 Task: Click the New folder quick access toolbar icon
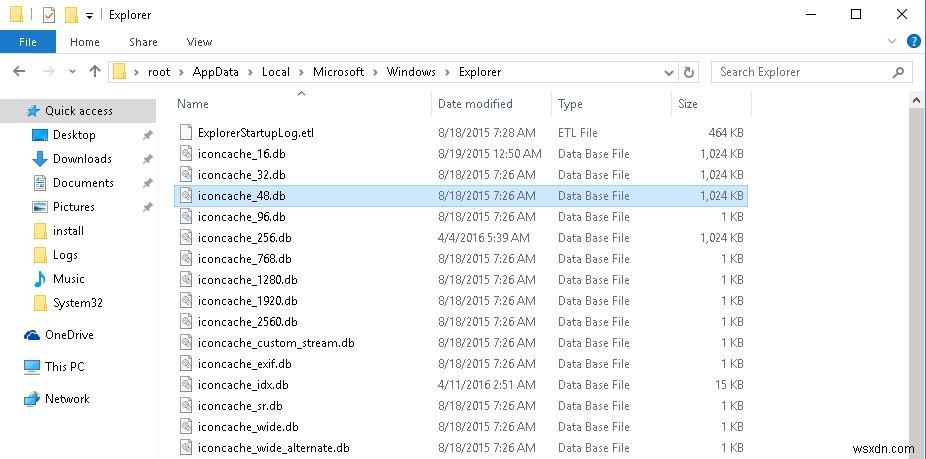[71, 15]
